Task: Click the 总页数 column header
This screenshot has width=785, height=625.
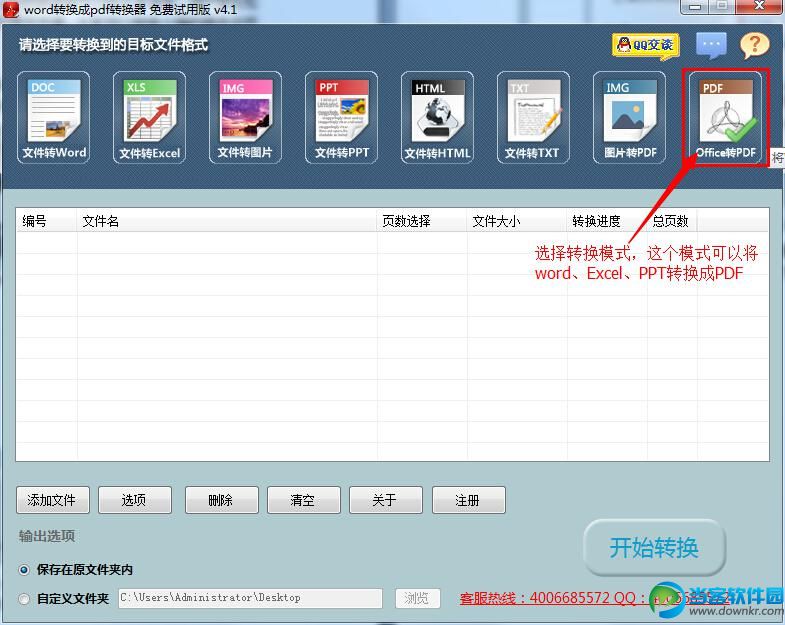Action: [672, 221]
